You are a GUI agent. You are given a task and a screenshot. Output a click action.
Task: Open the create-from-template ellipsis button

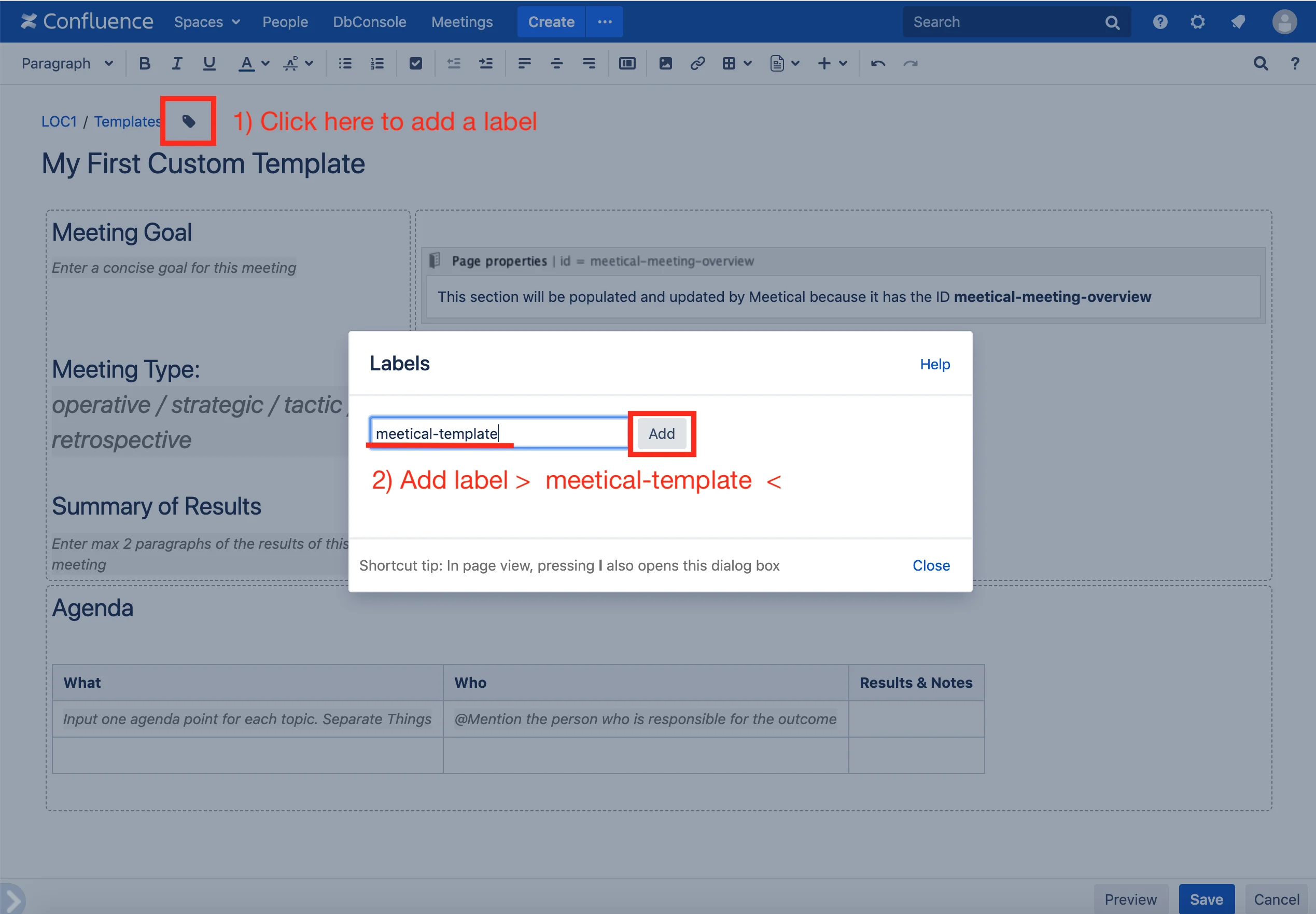click(605, 22)
